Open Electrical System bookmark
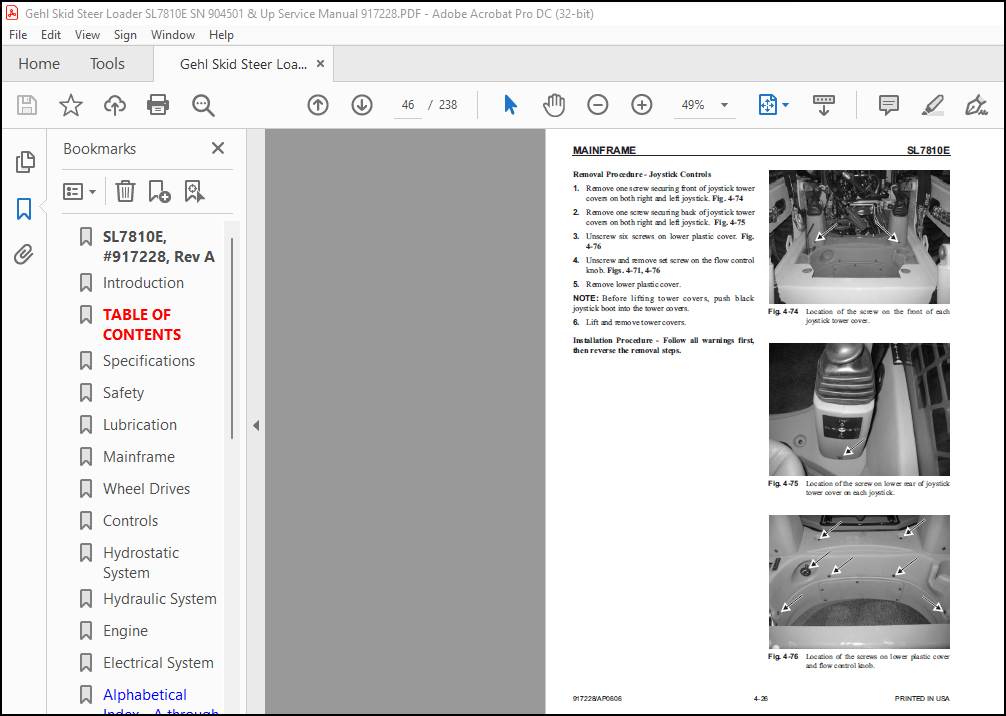The width and height of the screenshot is (1006, 716). click(158, 663)
